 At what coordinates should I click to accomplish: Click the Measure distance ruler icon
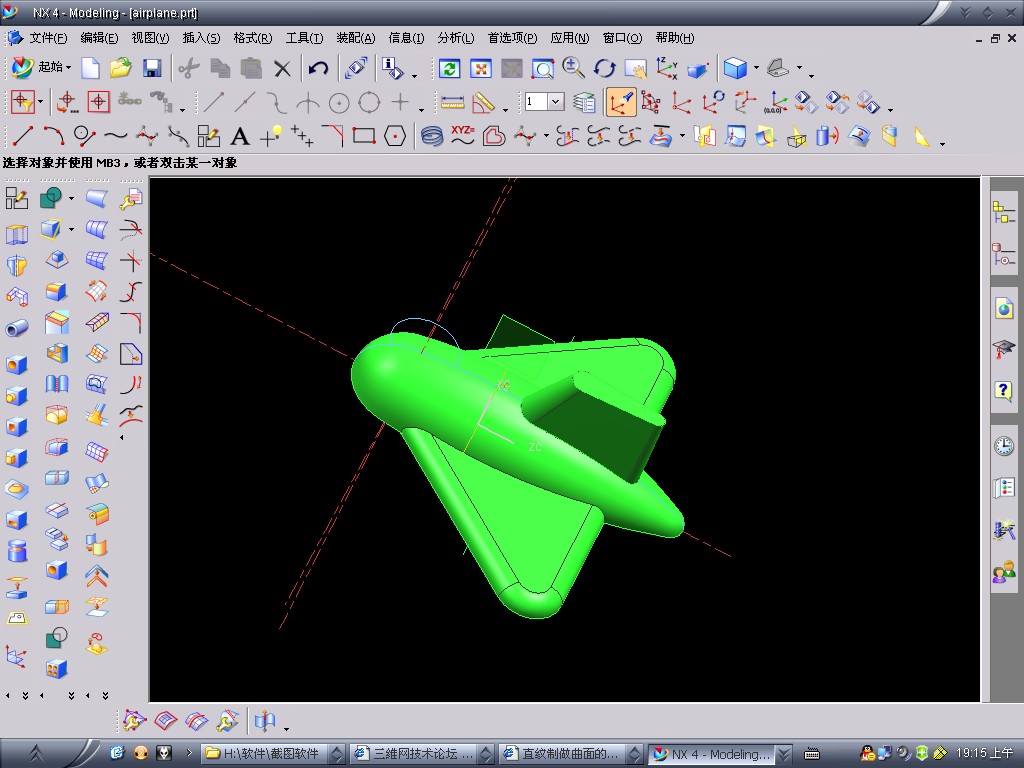point(452,102)
